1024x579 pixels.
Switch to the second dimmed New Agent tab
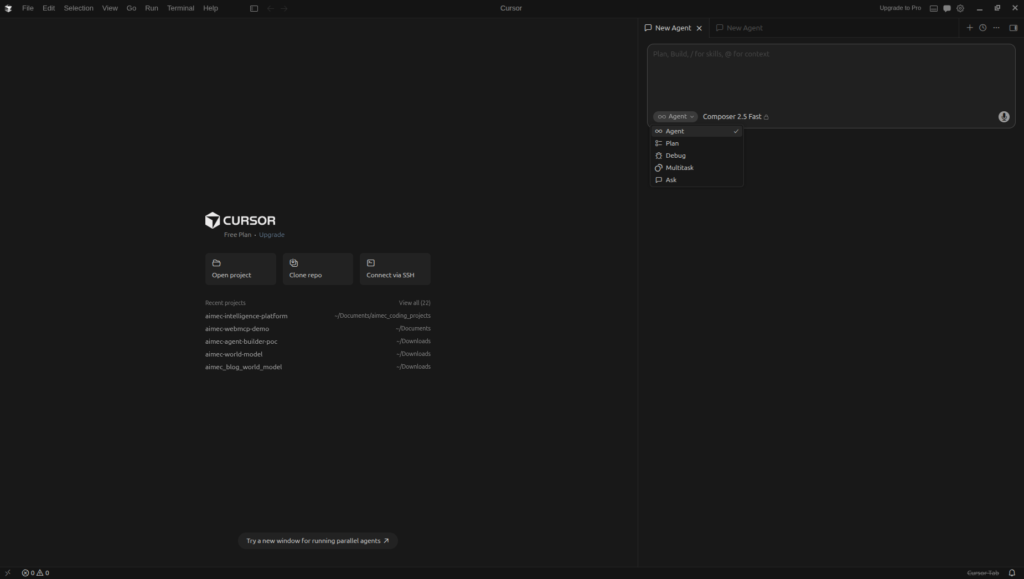tap(739, 28)
